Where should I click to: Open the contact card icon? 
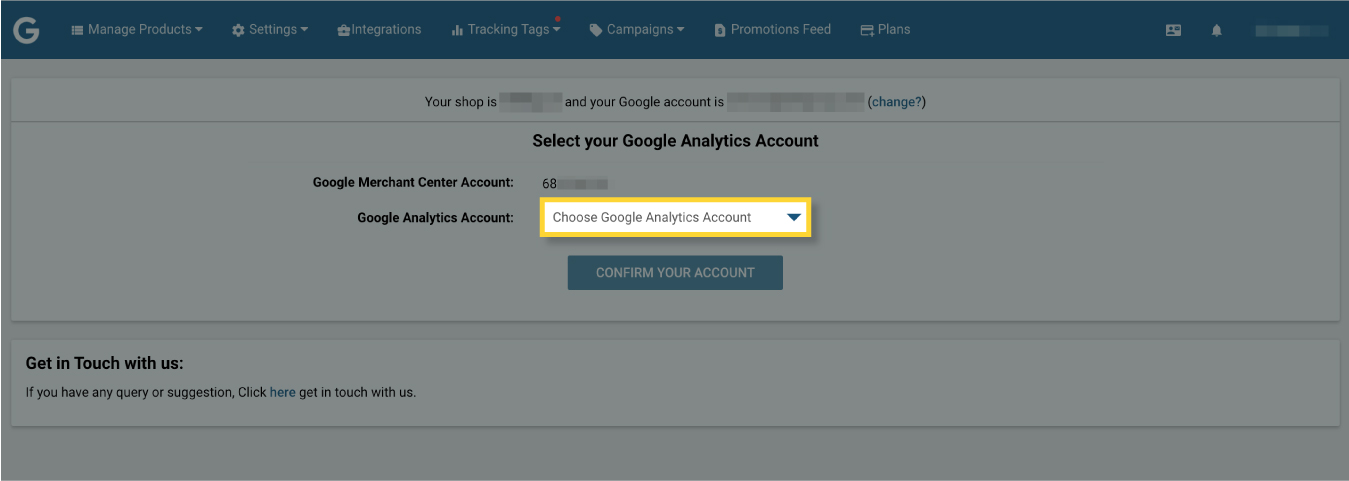tap(1173, 30)
